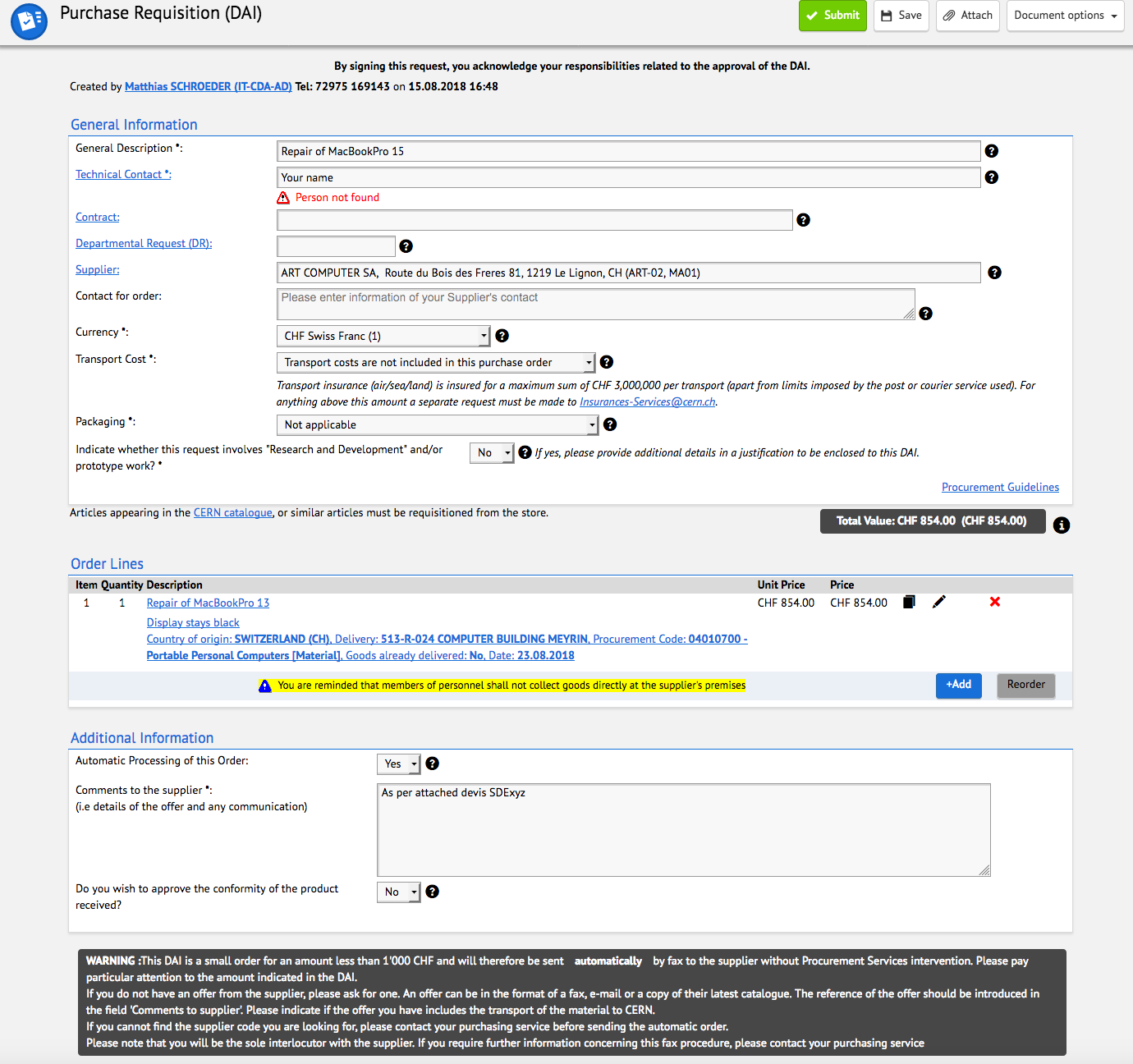Open the Supplier label link
Image resolution: width=1133 pixels, height=1064 pixels.
tap(98, 269)
